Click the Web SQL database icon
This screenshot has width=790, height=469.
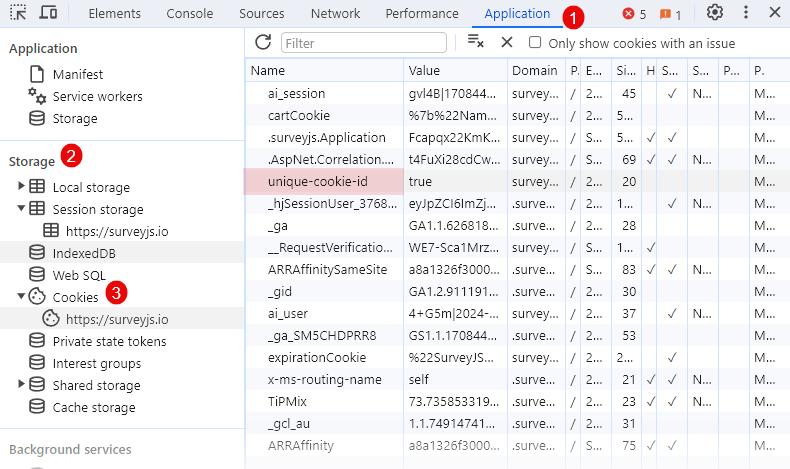coord(37,275)
